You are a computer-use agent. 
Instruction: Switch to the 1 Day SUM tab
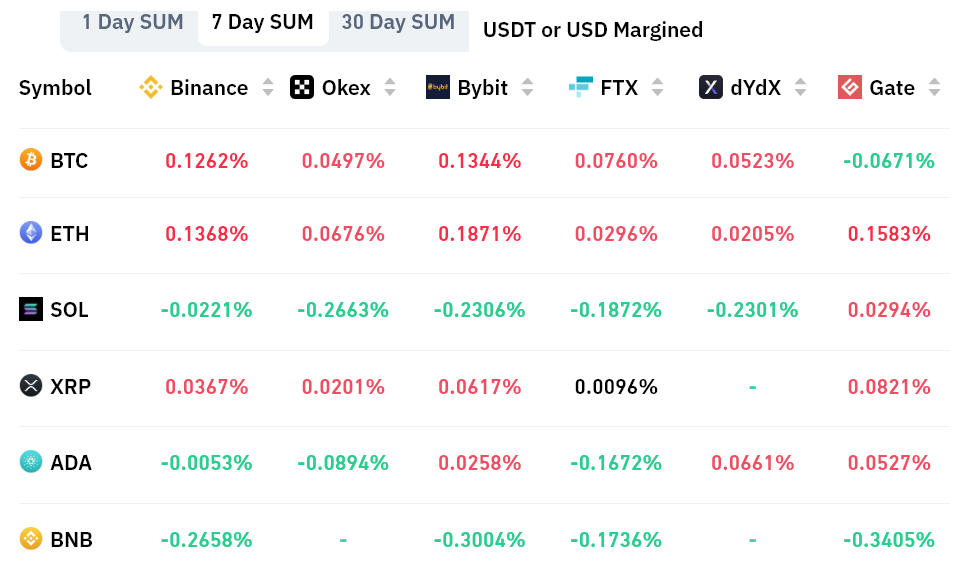point(132,22)
